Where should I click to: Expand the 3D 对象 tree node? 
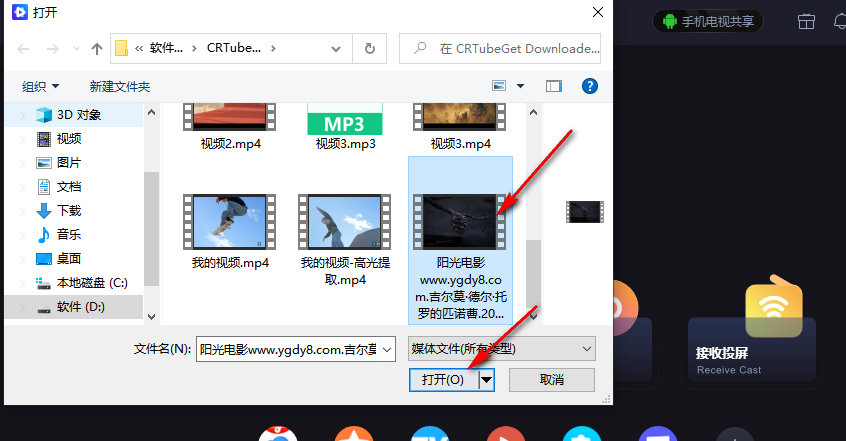[22, 115]
